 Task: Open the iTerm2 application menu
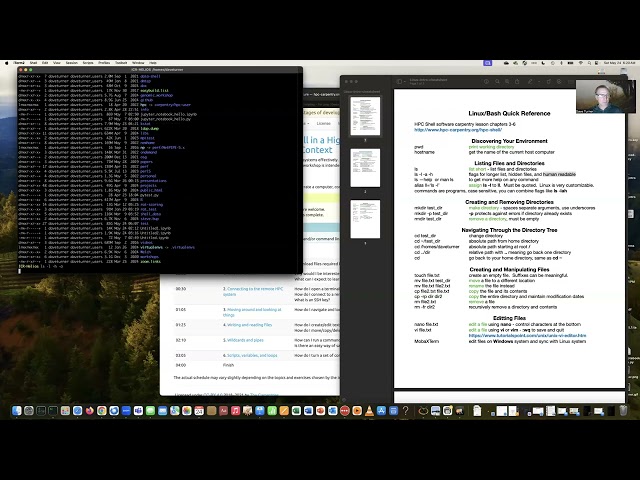click(19, 63)
